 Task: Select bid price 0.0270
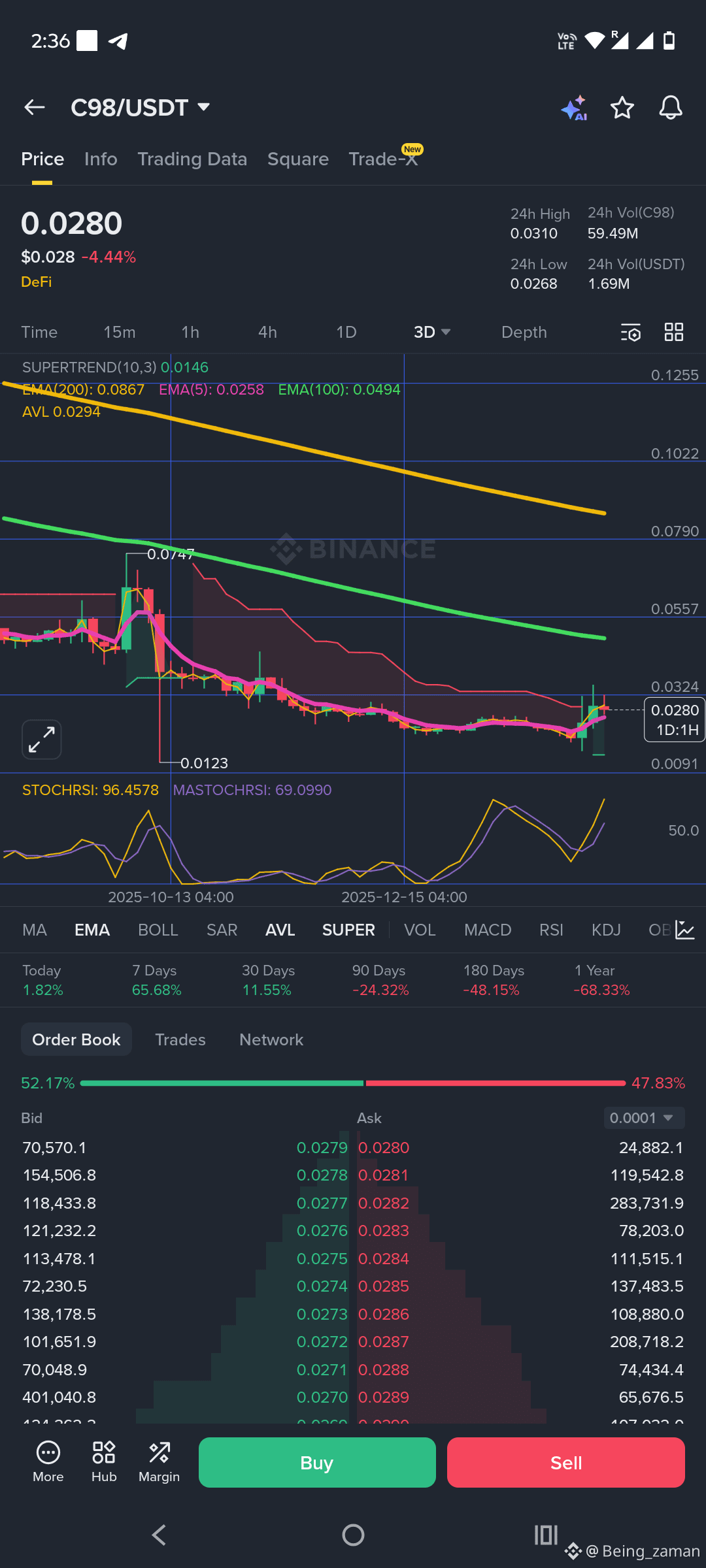(x=322, y=1397)
